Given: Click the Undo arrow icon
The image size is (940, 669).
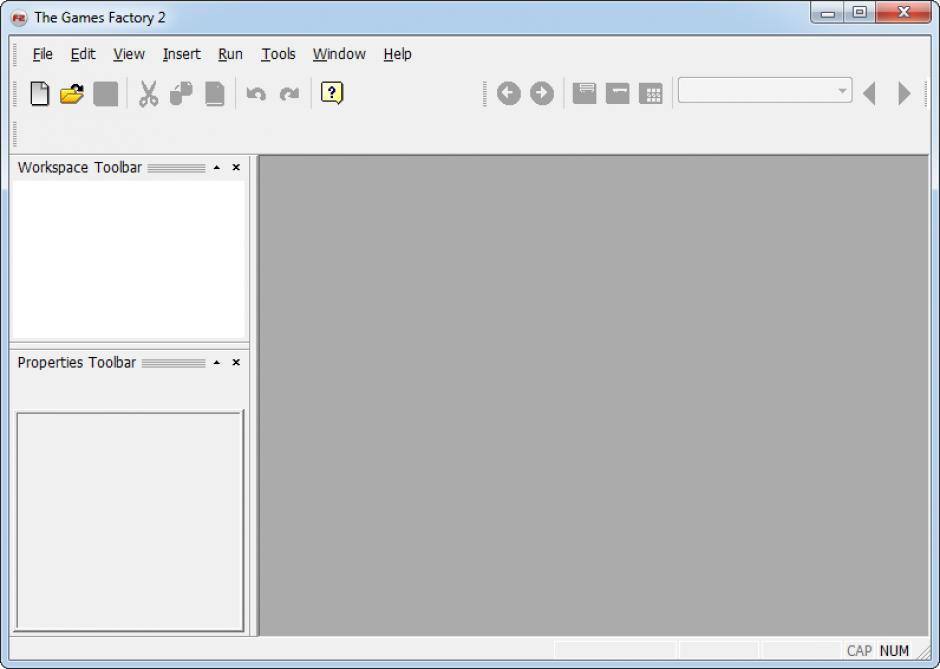Looking at the screenshot, I should [x=256, y=94].
